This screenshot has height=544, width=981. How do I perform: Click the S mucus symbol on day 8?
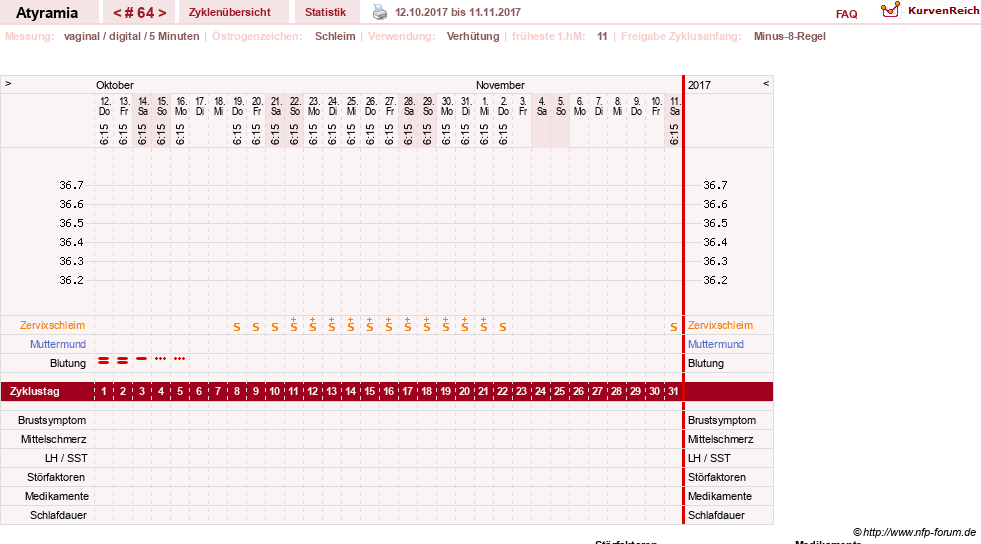(x=236, y=326)
